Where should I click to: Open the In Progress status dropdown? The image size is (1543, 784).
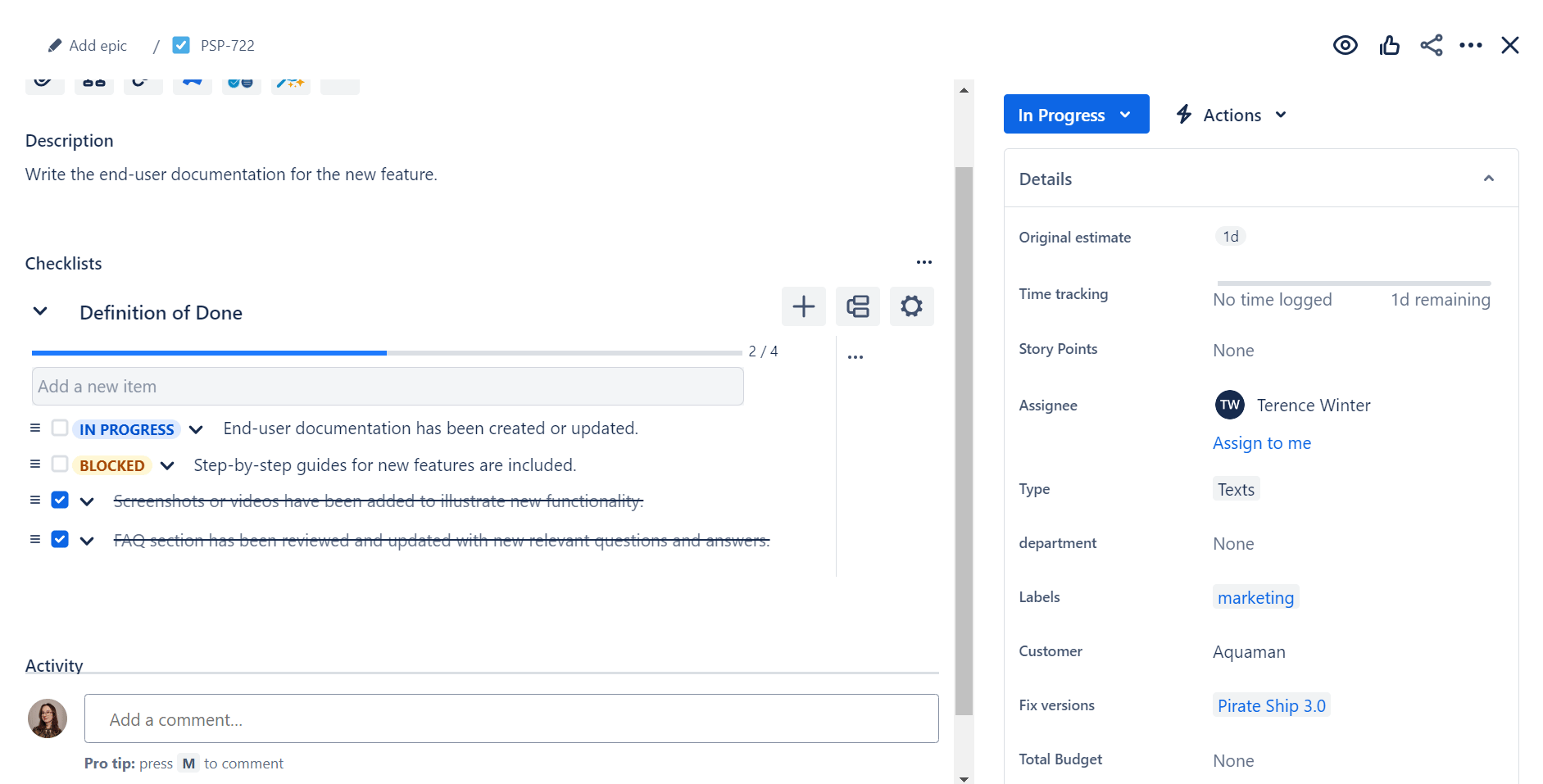click(x=1076, y=114)
